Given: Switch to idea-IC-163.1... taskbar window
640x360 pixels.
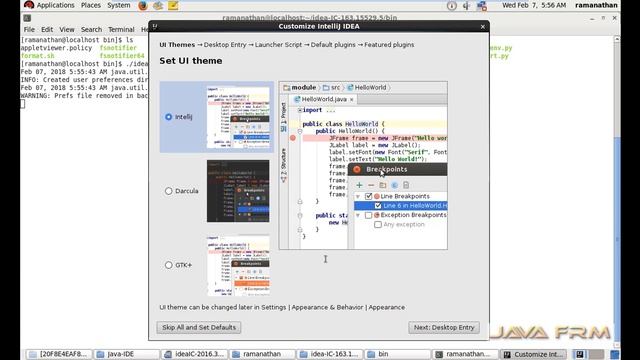Looking at the screenshot, I should click(x=330, y=354).
